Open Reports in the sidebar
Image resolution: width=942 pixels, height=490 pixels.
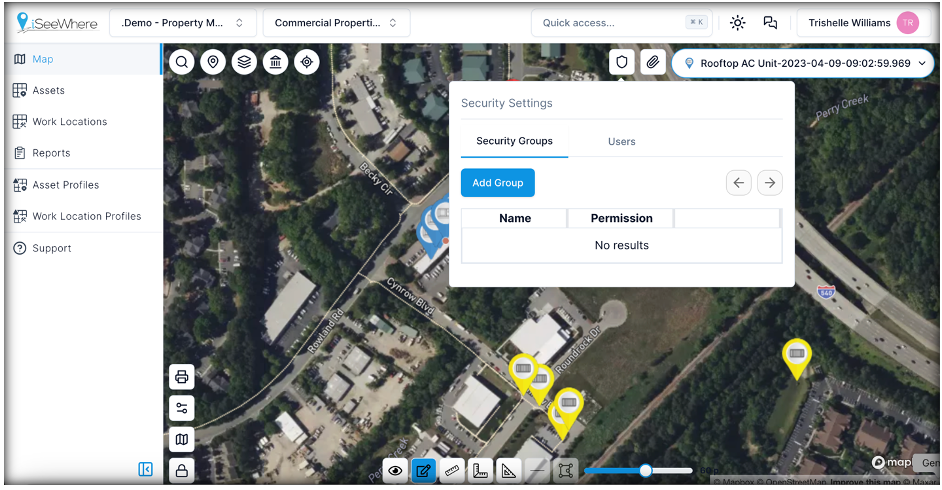(83, 153)
